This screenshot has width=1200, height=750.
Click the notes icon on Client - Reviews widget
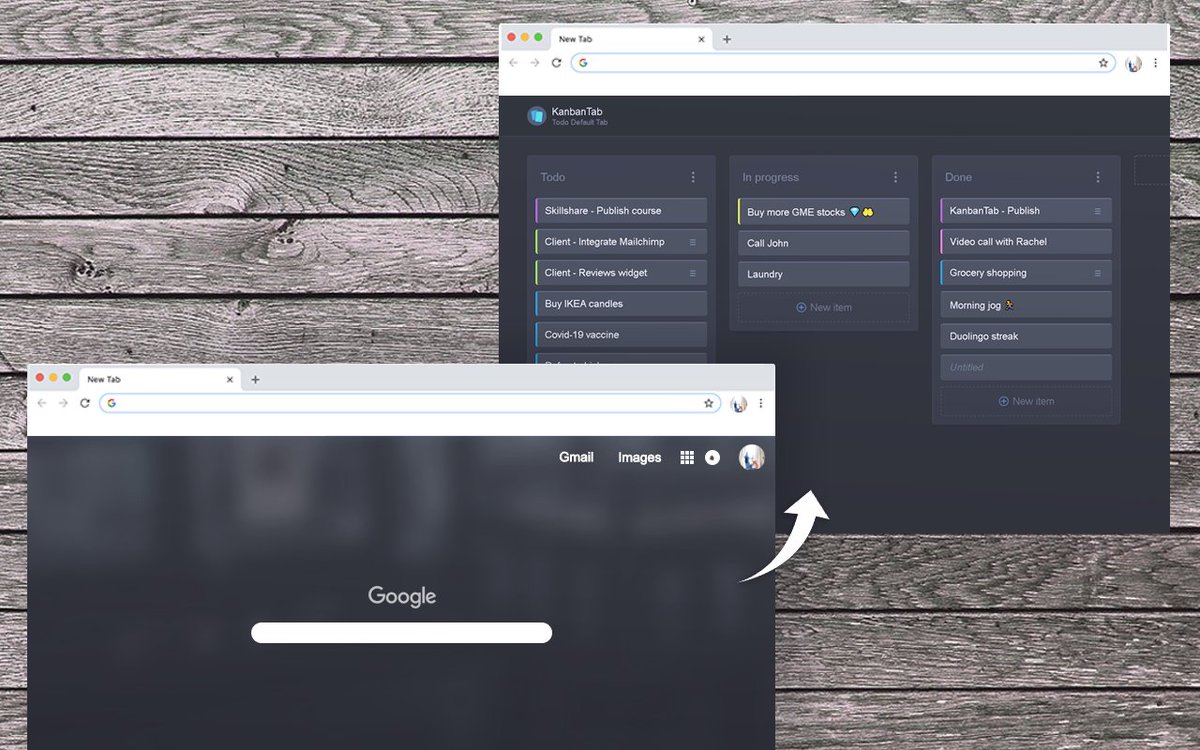pos(693,273)
